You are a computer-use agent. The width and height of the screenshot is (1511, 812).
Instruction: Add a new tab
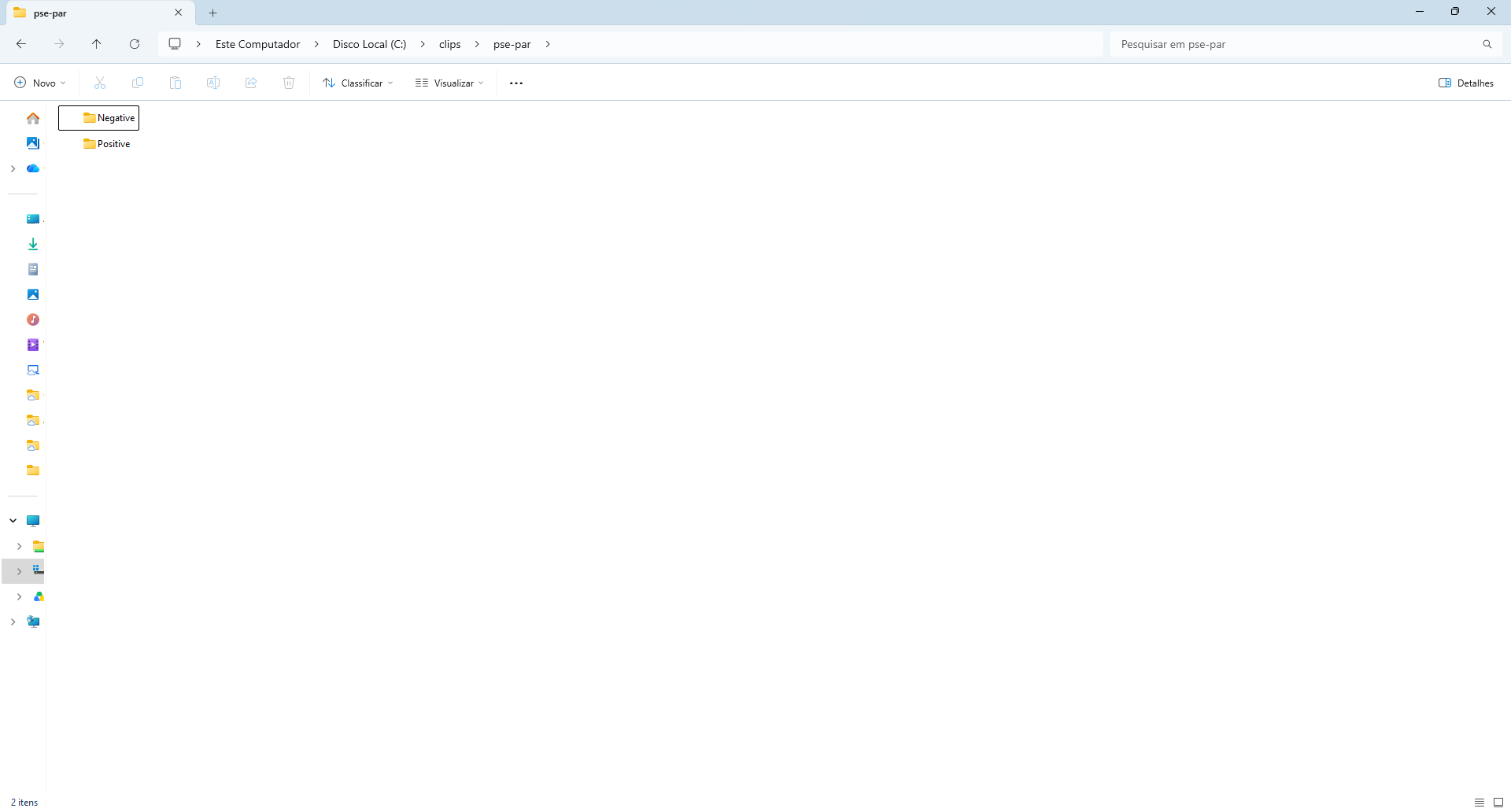(212, 13)
